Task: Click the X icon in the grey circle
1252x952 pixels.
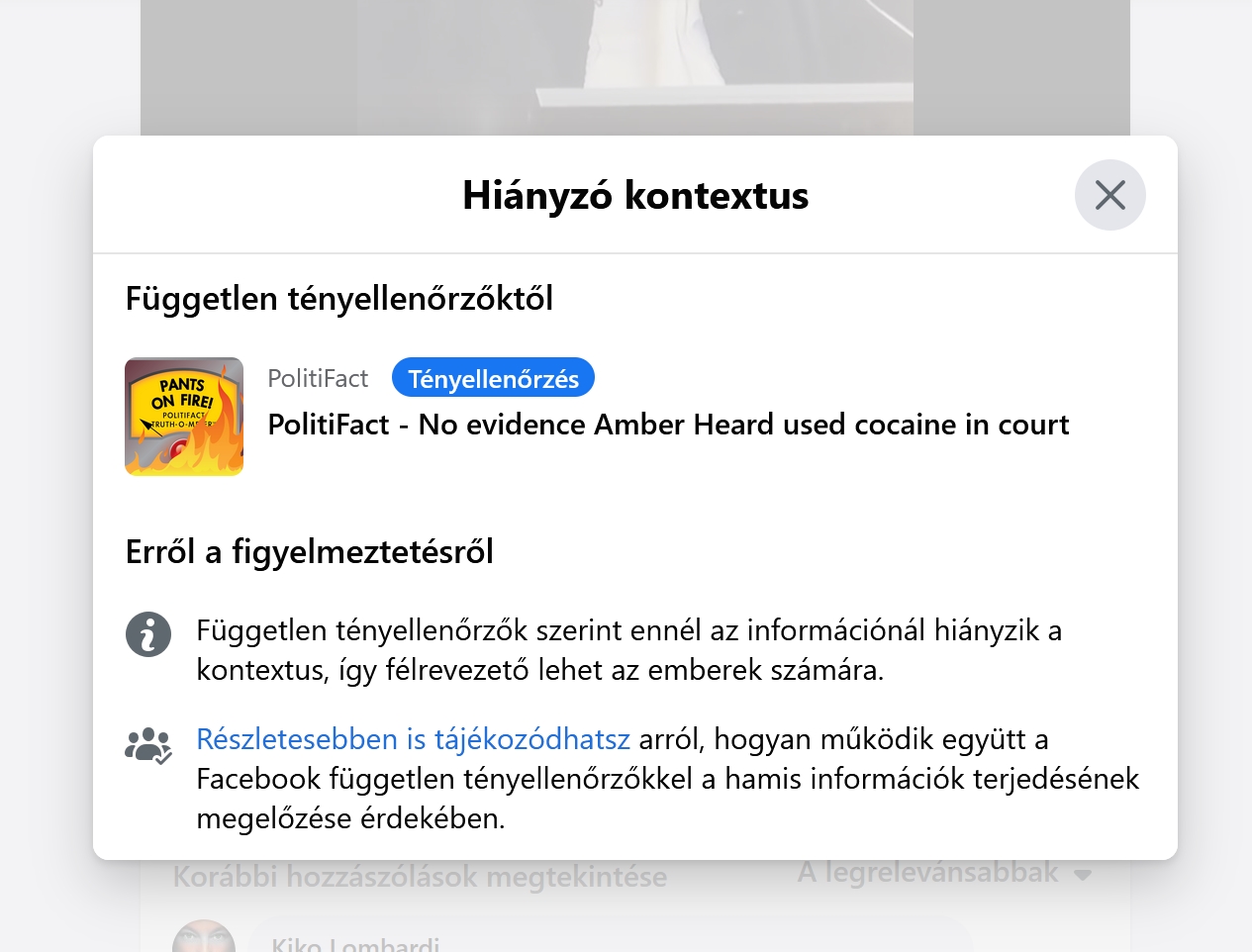Action: coord(1109,195)
